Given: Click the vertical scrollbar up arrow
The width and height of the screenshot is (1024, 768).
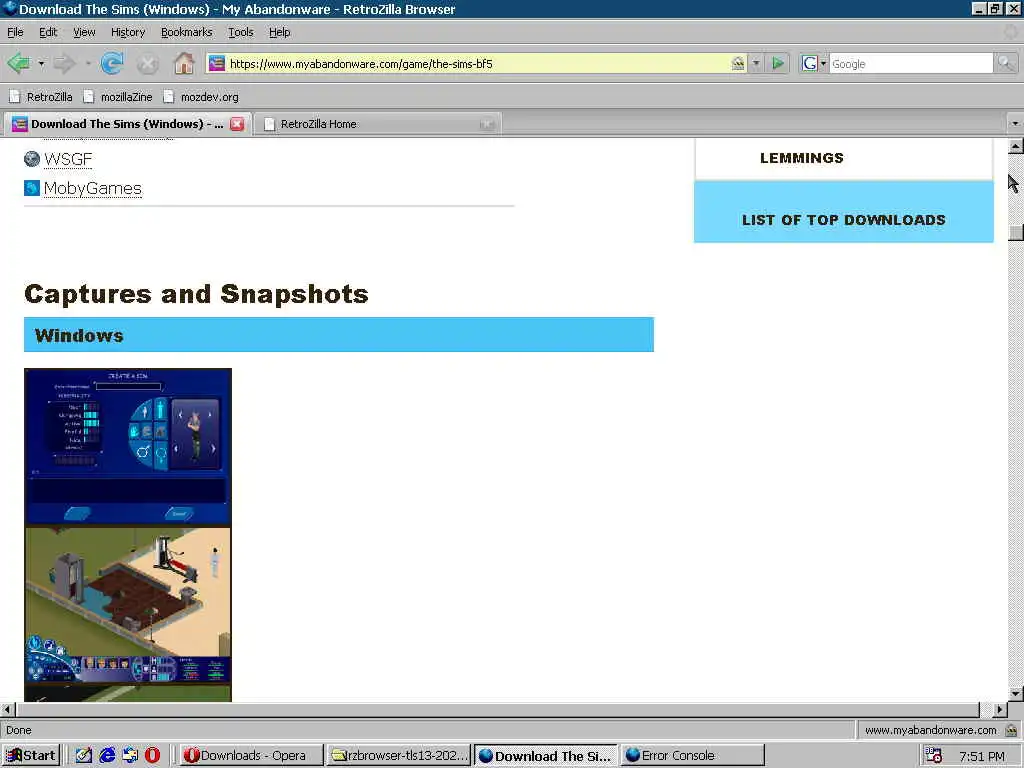Looking at the screenshot, I should tap(1015, 146).
